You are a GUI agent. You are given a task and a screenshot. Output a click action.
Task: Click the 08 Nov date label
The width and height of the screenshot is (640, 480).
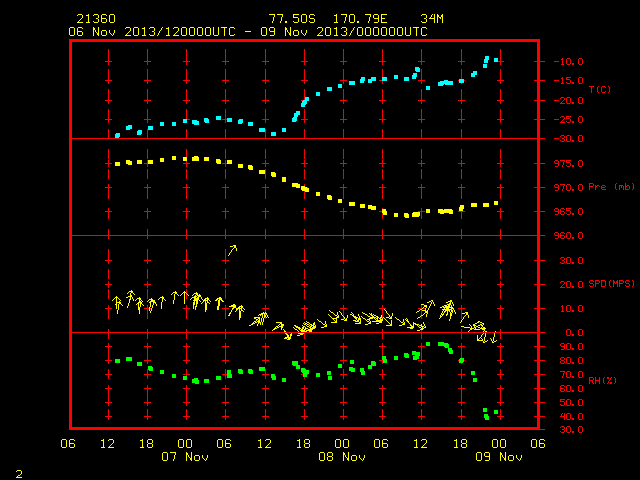point(342,457)
